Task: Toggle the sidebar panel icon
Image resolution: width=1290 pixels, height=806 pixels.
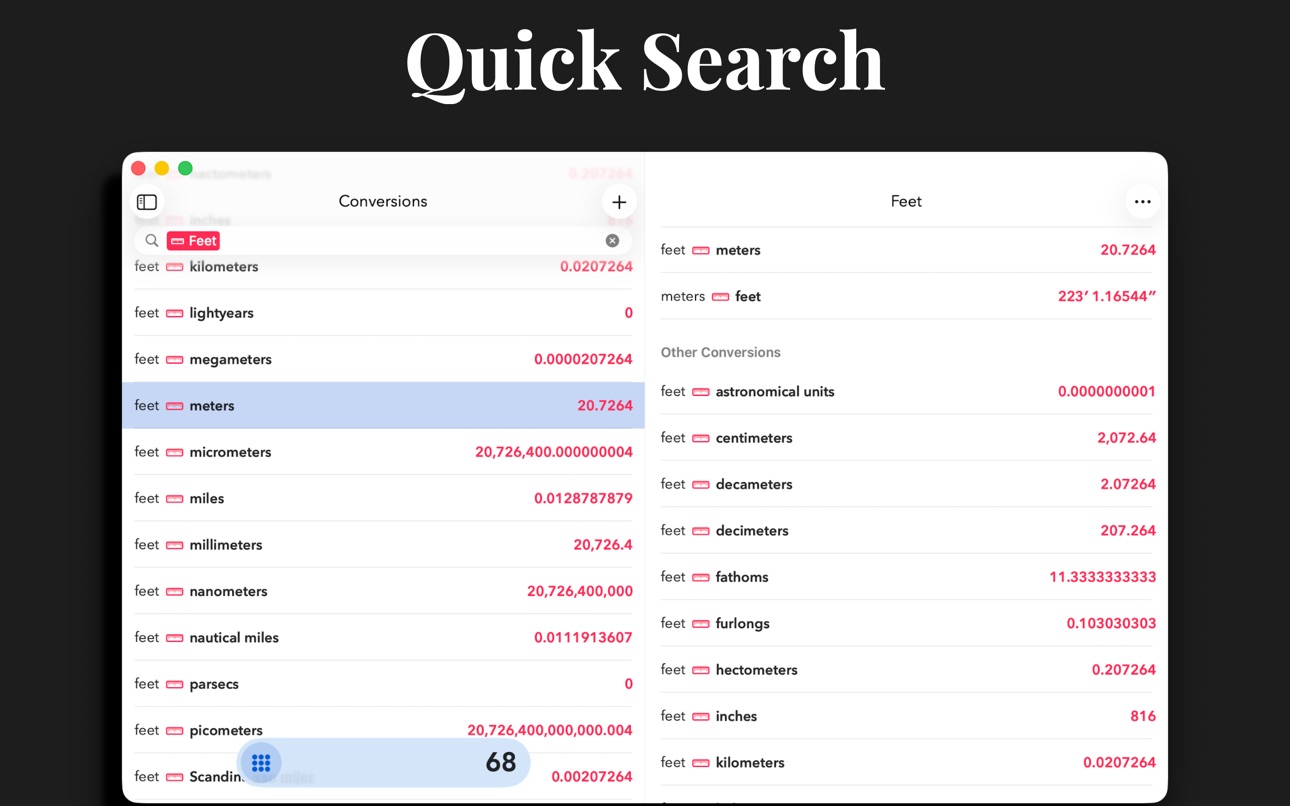Action: 147,202
